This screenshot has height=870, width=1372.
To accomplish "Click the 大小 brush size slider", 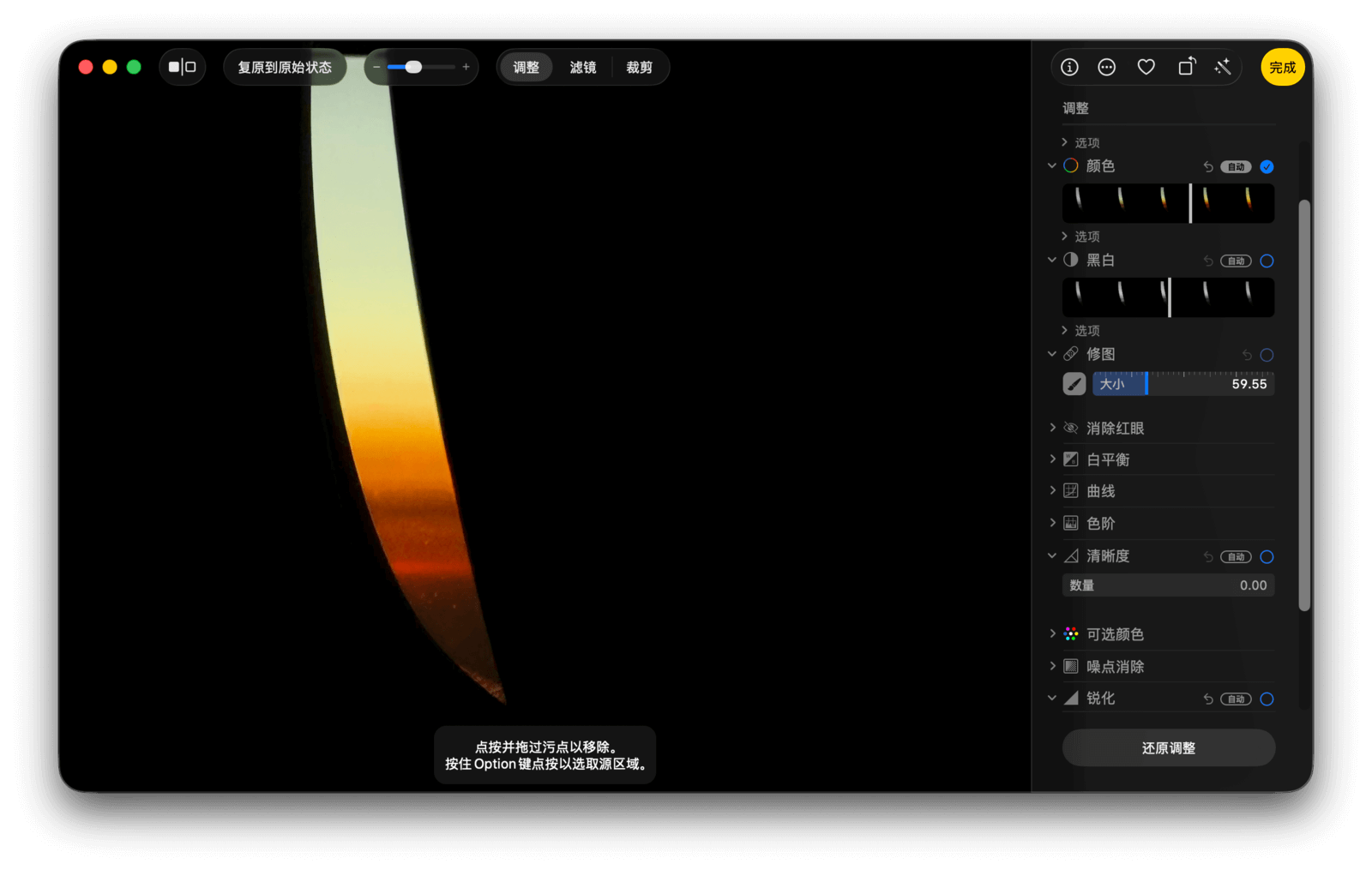I will click(x=1183, y=384).
